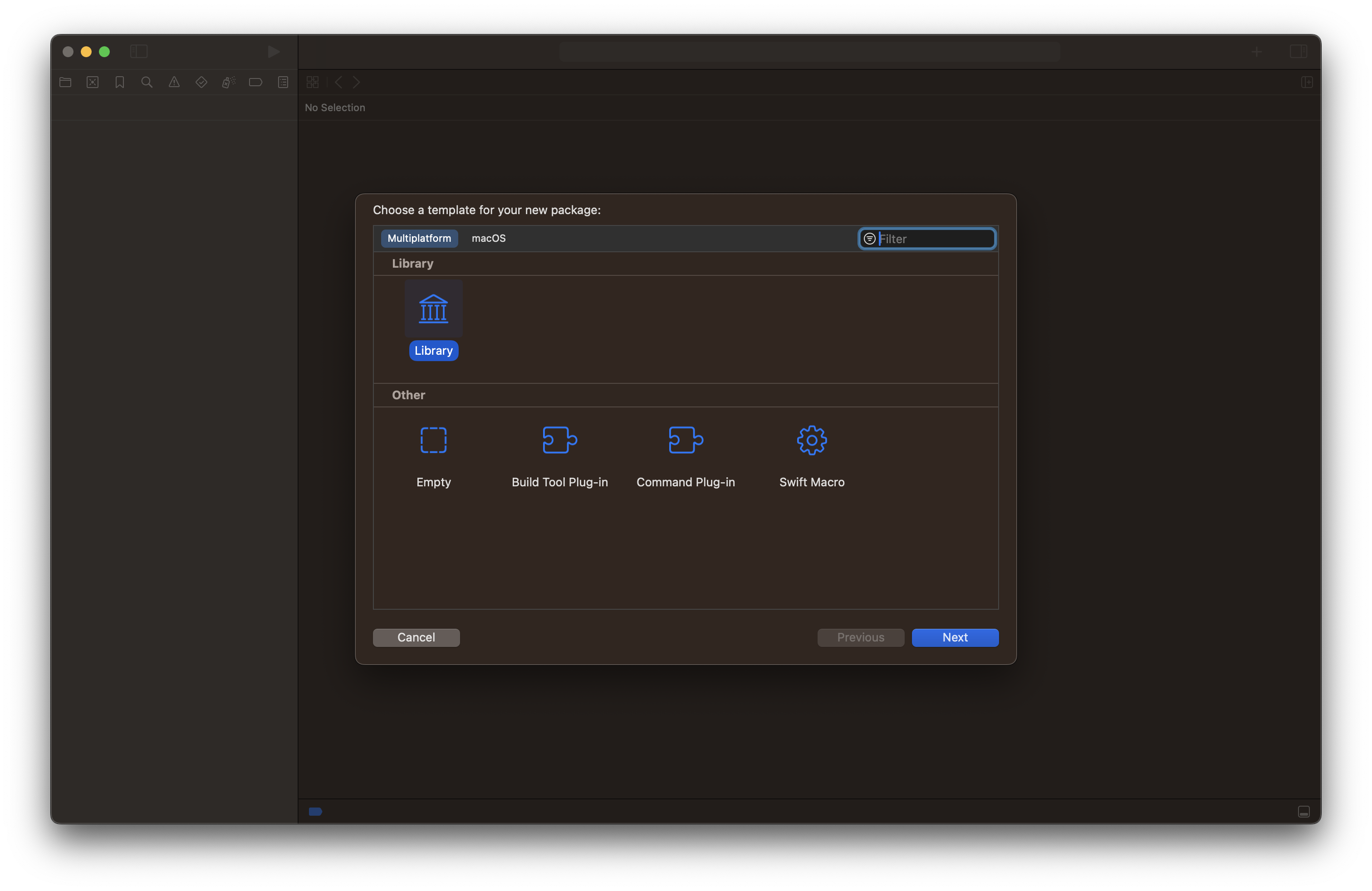Click the Next button

[955, 637]
